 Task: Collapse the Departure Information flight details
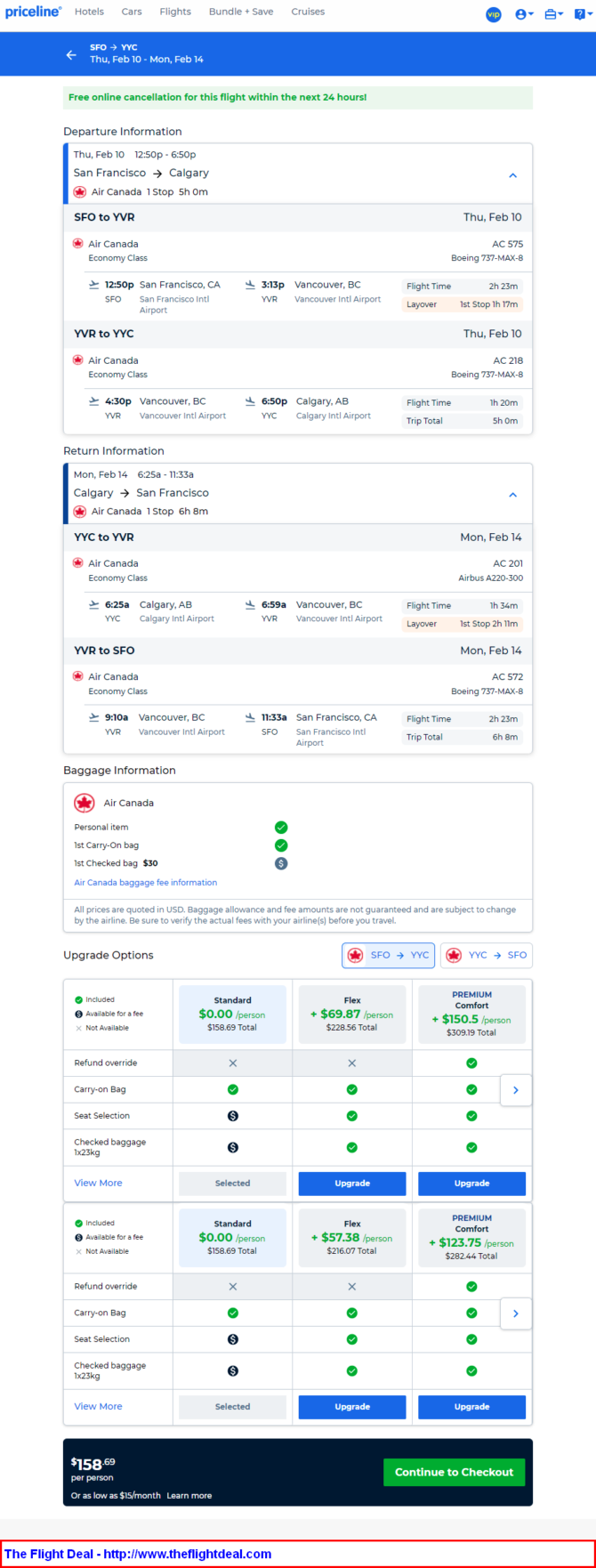(x=512, y=175)
